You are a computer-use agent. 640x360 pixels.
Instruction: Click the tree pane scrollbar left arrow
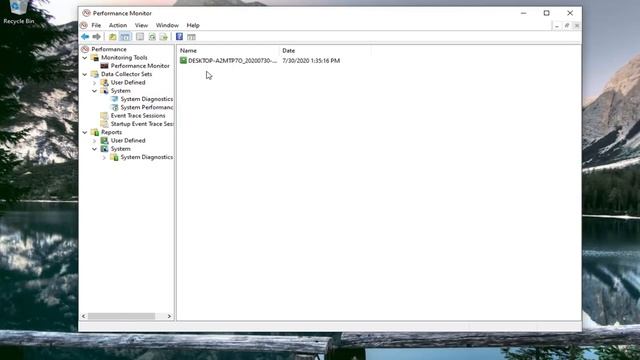point(84,316)
